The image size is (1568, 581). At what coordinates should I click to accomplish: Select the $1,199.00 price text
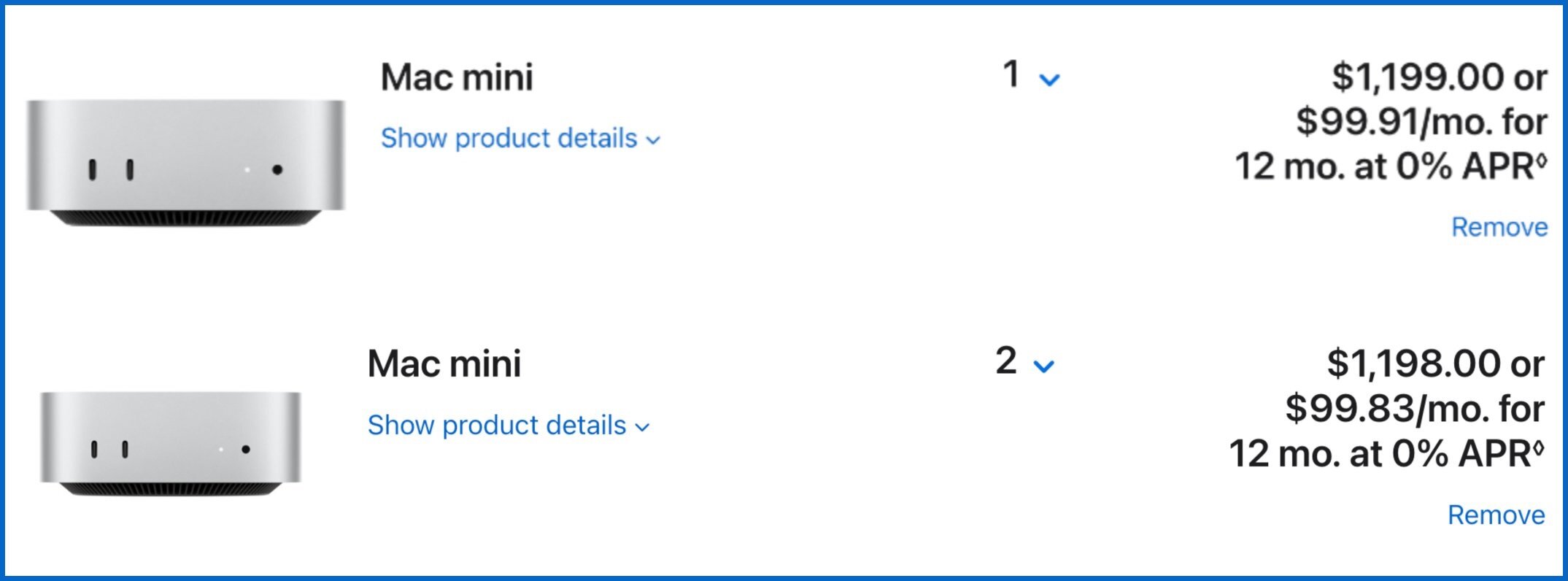(x=1418, y=77)
